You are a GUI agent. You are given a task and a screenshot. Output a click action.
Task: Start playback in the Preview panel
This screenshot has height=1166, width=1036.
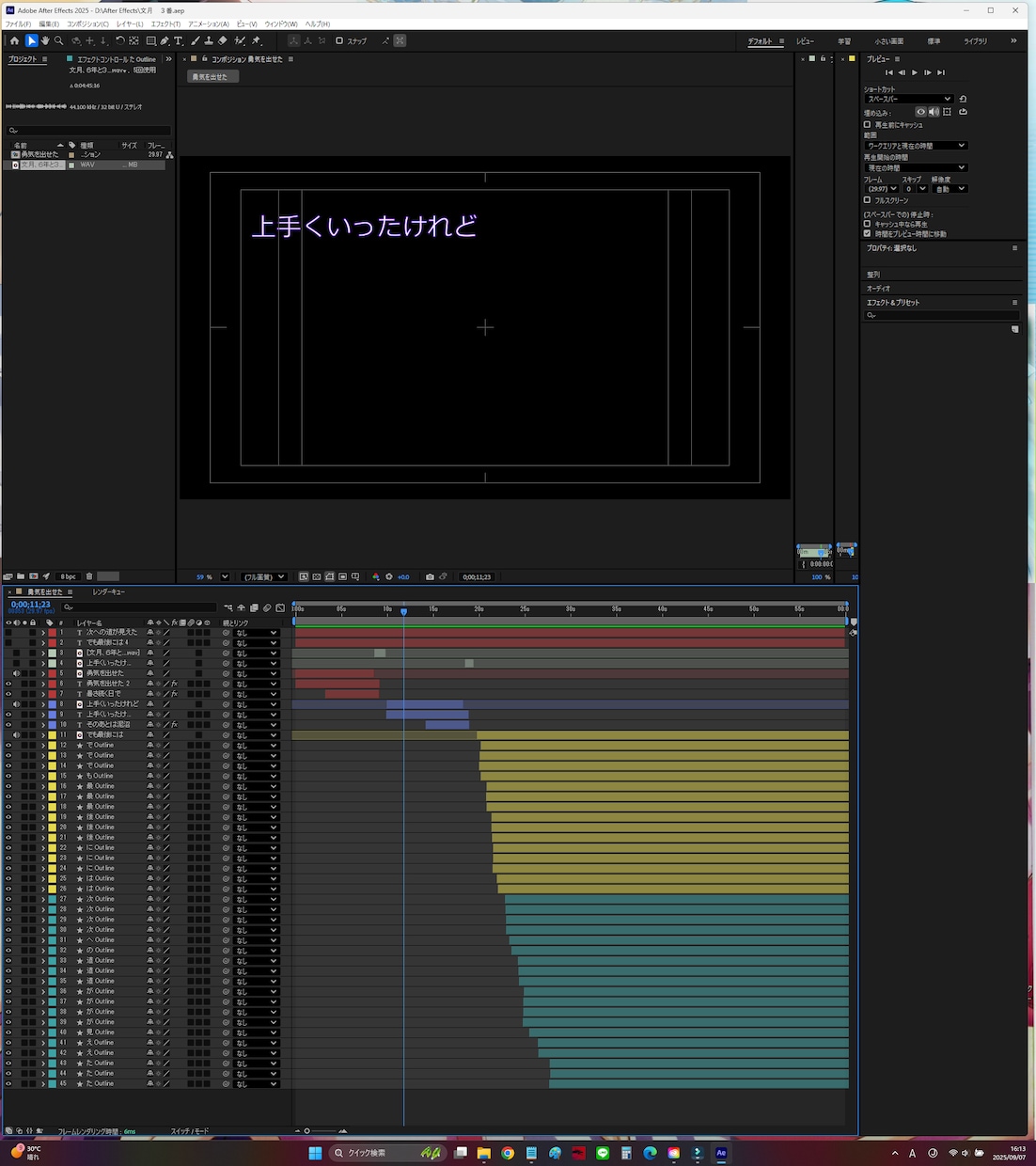click(x=915, y=72)
